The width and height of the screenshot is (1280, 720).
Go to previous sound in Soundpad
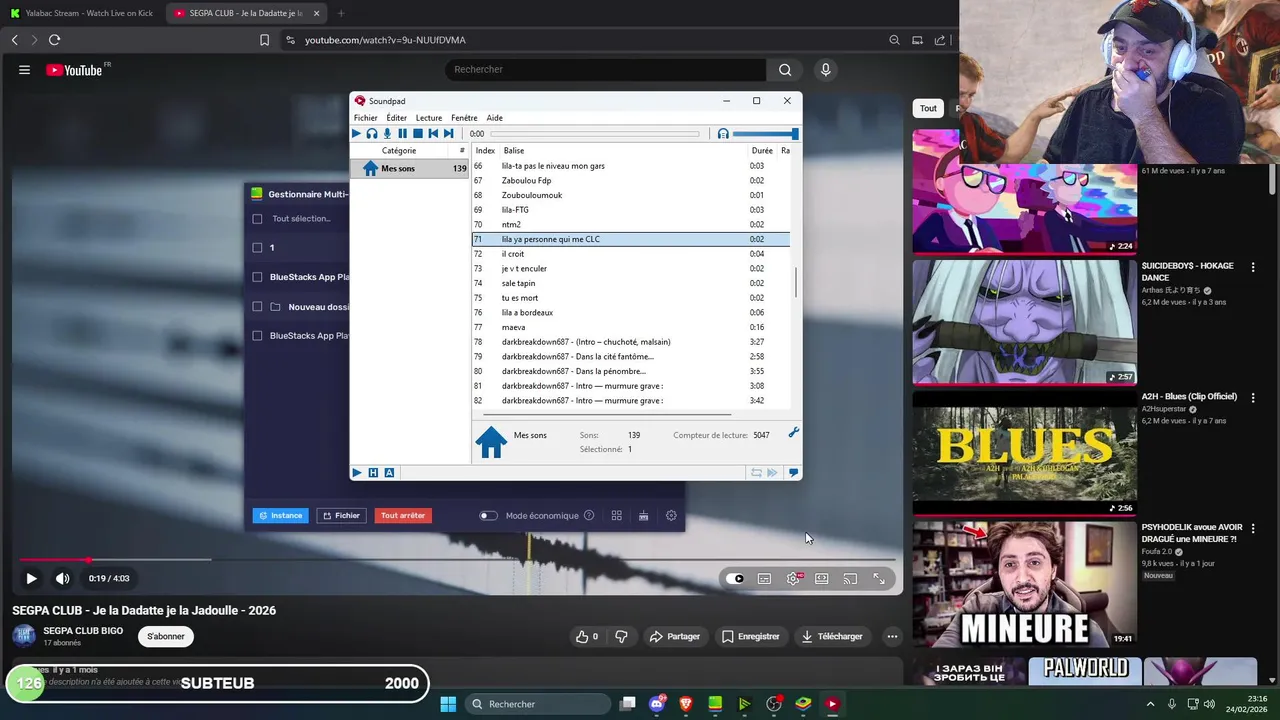point(433,133)
